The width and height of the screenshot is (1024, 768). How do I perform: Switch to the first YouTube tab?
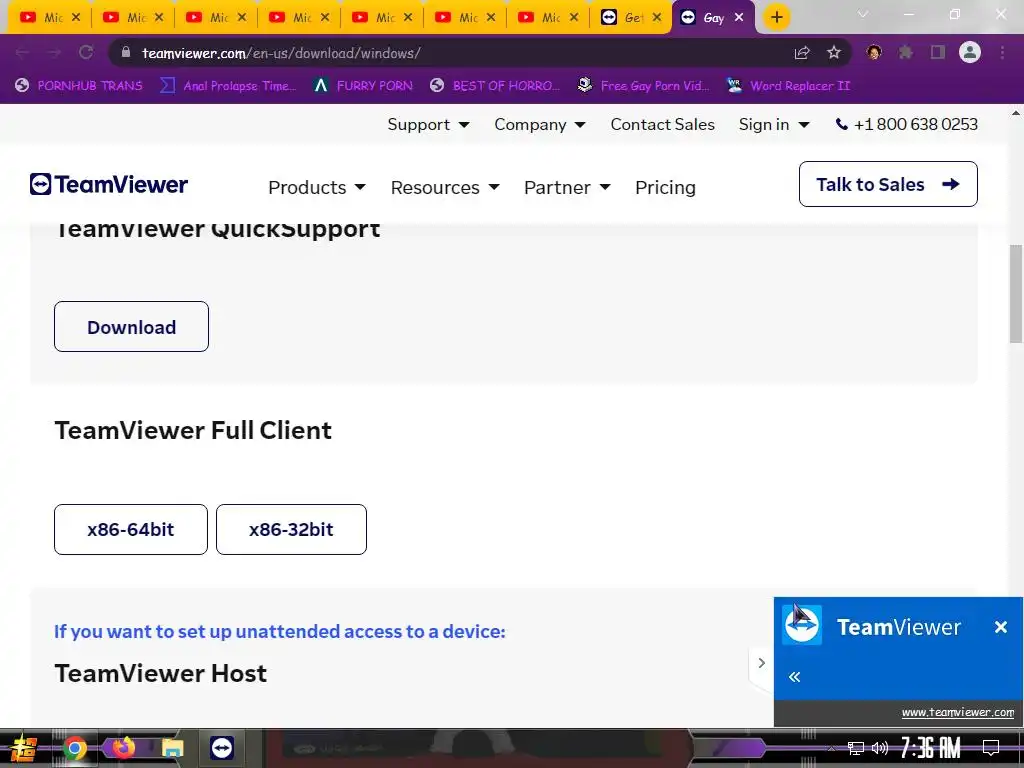click(50, 18)
